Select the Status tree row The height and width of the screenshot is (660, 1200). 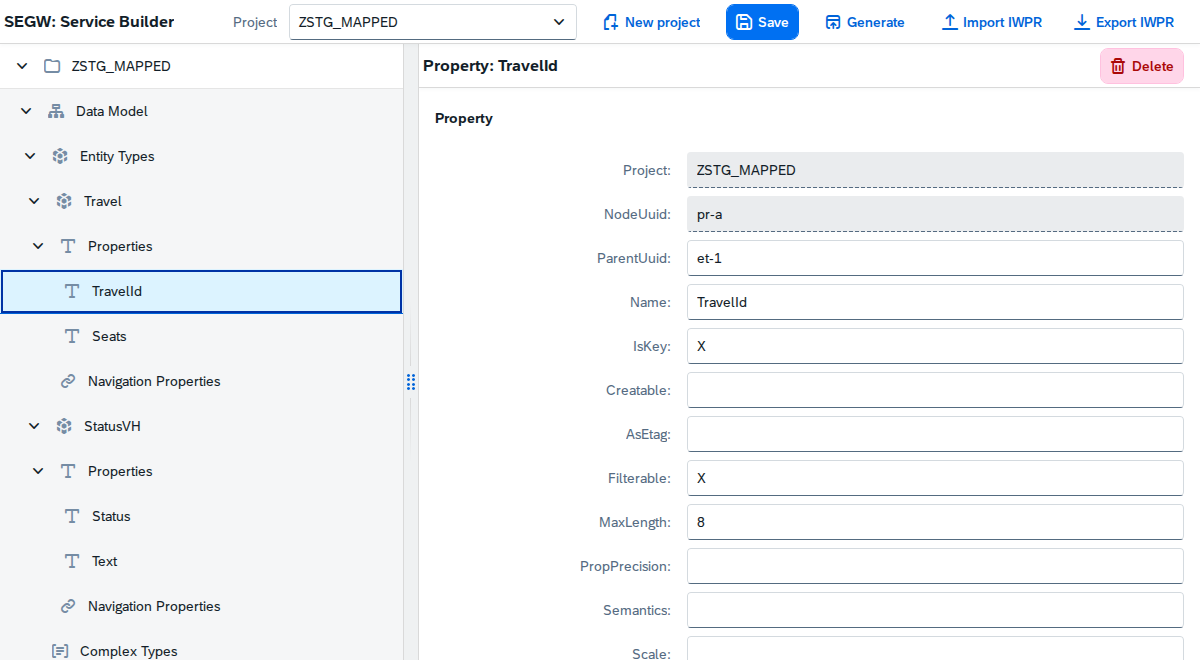[x=201, y=516]
